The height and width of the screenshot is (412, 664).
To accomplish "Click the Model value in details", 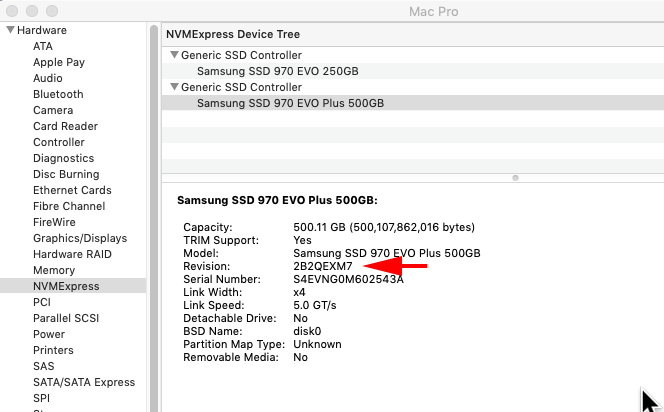I will point(387,253).
